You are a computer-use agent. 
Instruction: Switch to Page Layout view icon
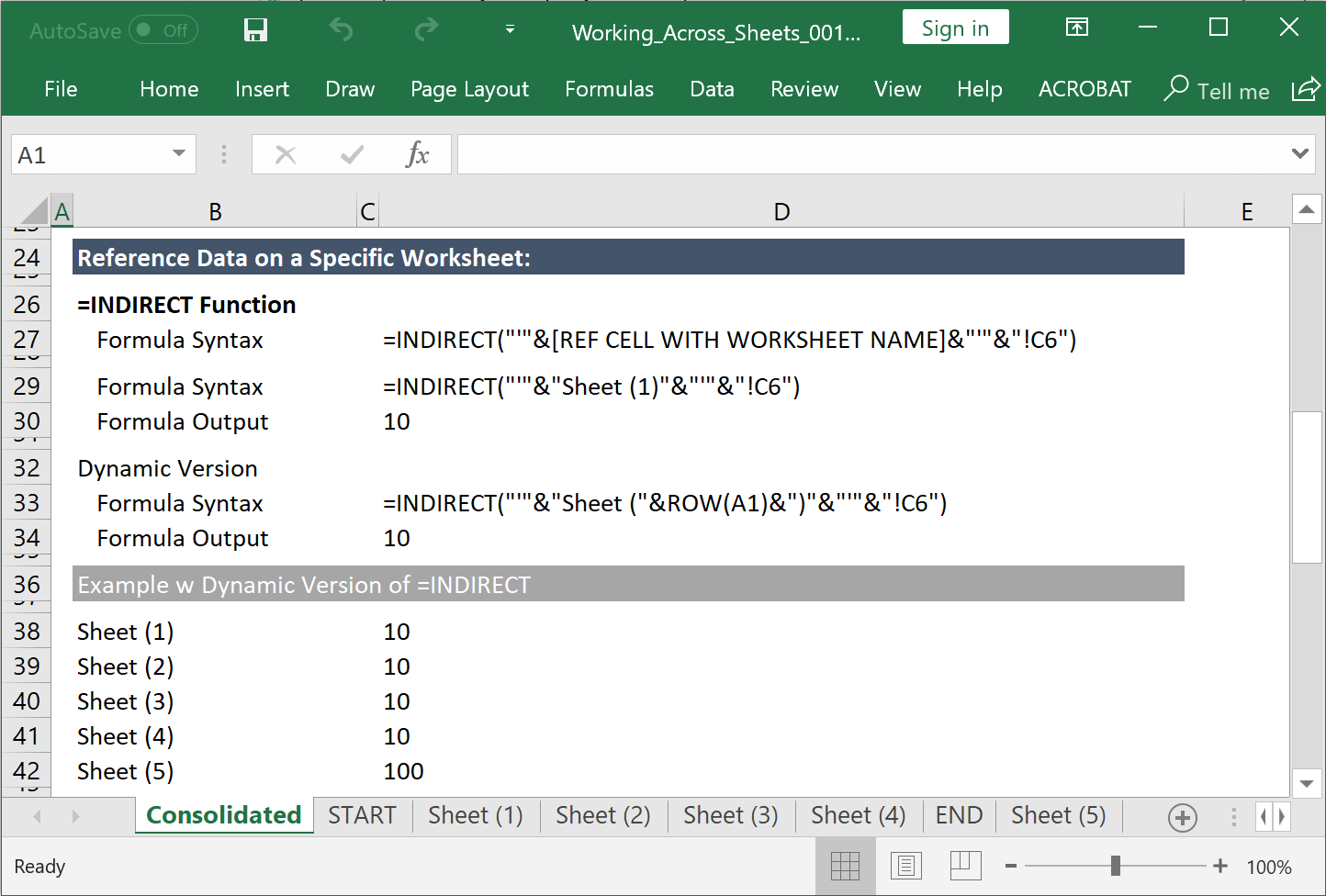coord(905,866)
